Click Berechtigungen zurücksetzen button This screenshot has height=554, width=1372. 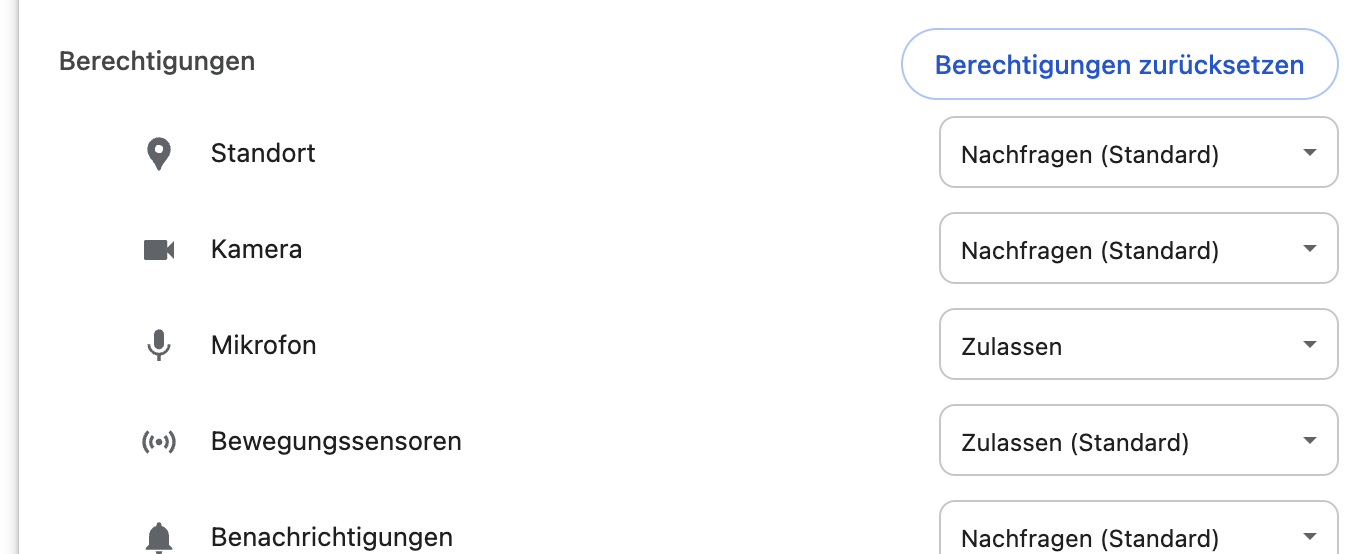click(x=1120, y=65)
